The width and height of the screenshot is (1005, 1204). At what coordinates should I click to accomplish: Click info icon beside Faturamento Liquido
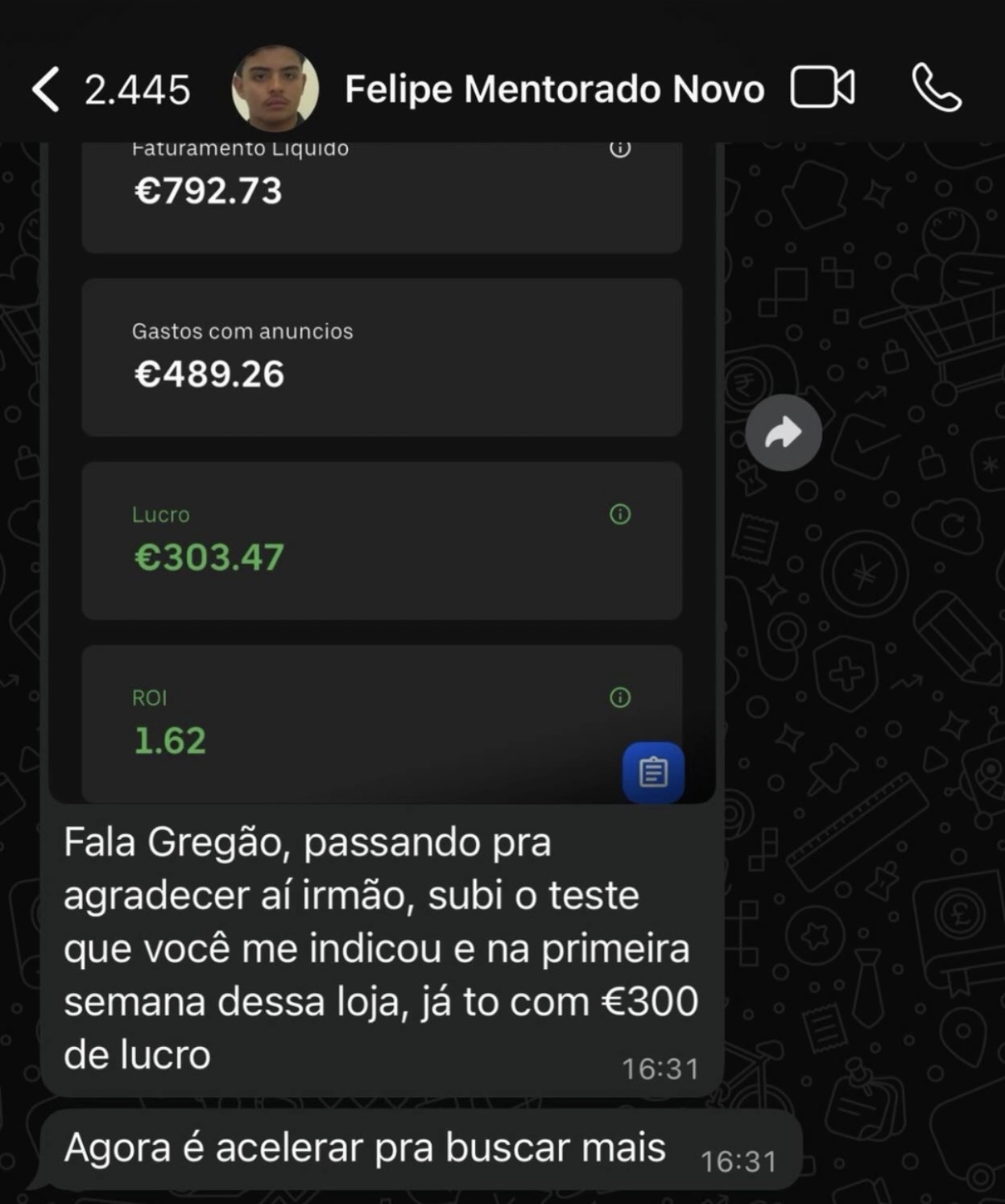620,149
